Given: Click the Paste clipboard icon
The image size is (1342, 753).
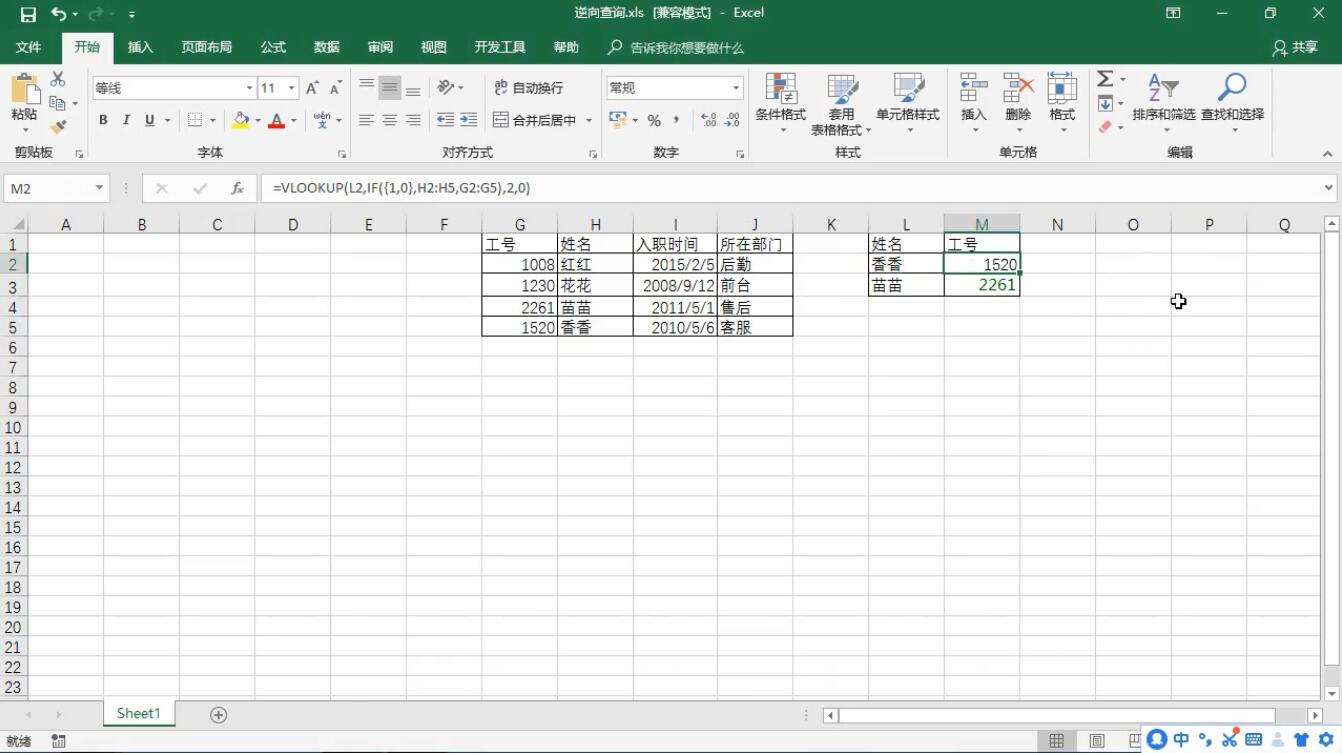Looking at the screenshot, I should (x=24, y=89).
